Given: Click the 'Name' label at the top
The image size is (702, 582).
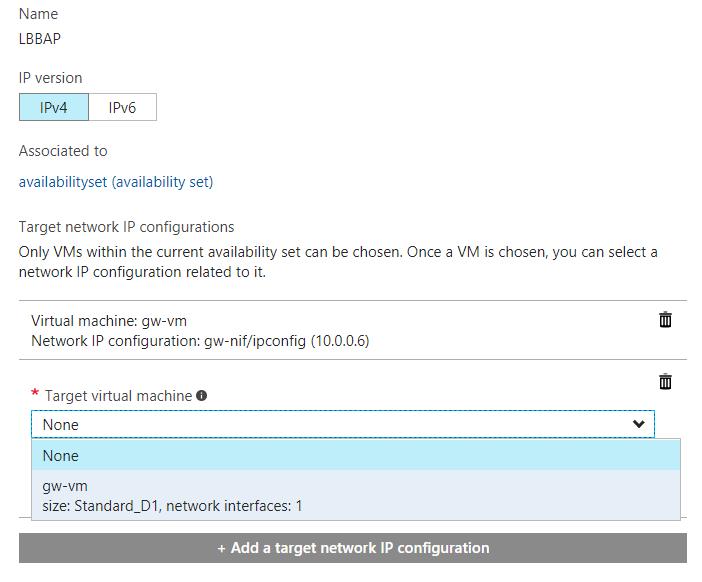Looking at the screenshot, I should tap(38, 14).
